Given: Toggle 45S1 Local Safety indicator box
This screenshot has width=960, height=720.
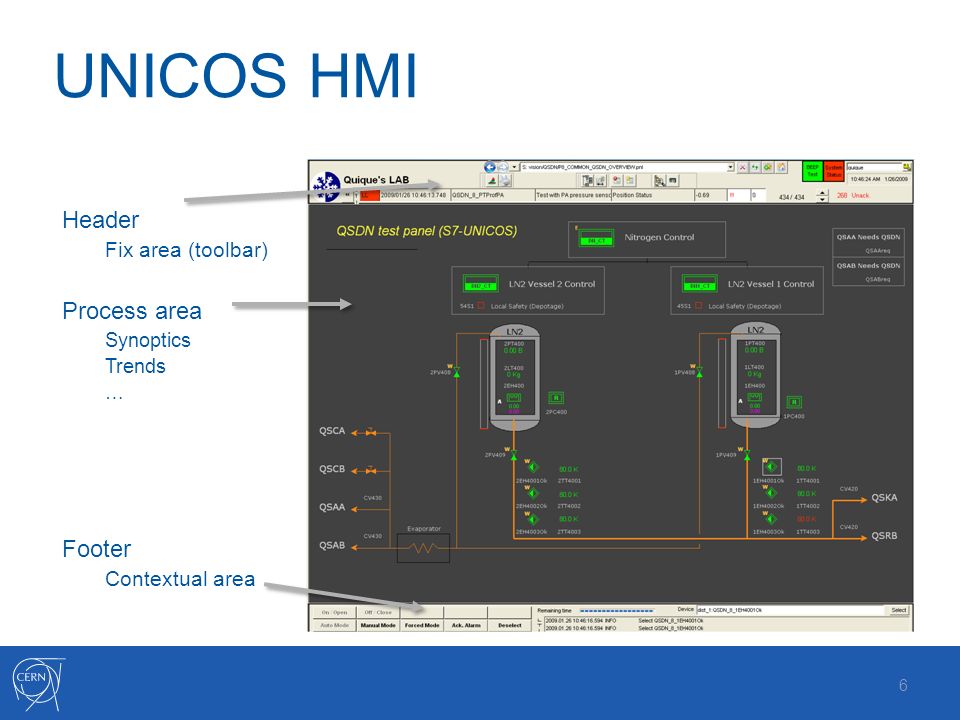Looking at the screenshot, I should pos(699,305).
